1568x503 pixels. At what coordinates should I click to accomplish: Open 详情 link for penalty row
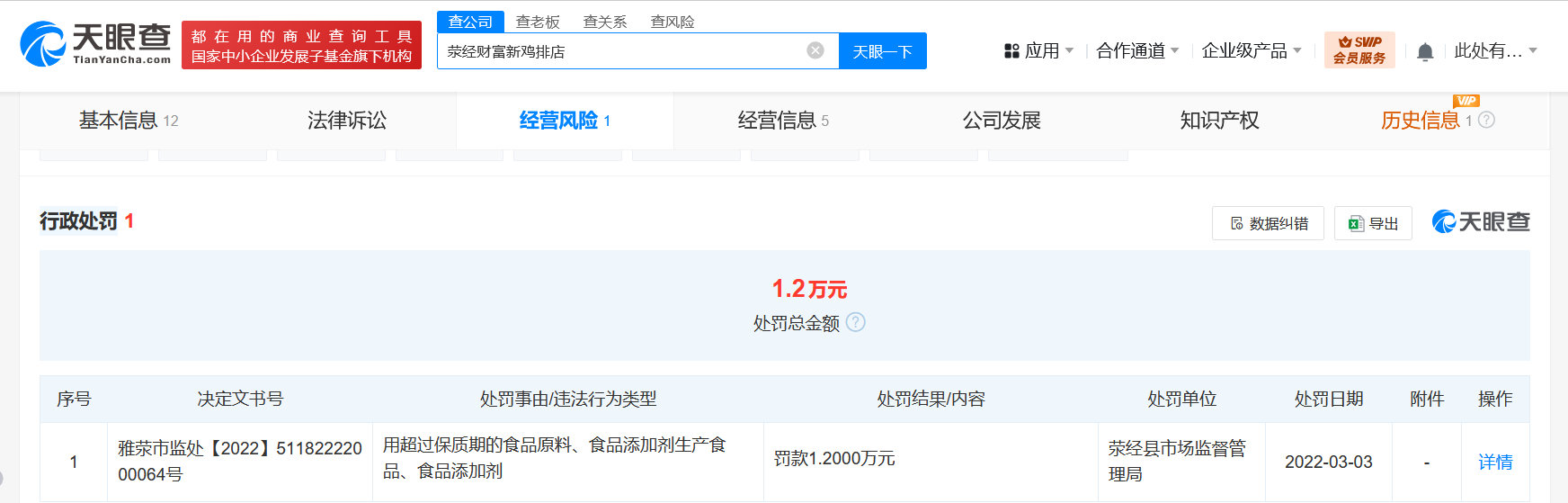click(x=1495, y=462)
